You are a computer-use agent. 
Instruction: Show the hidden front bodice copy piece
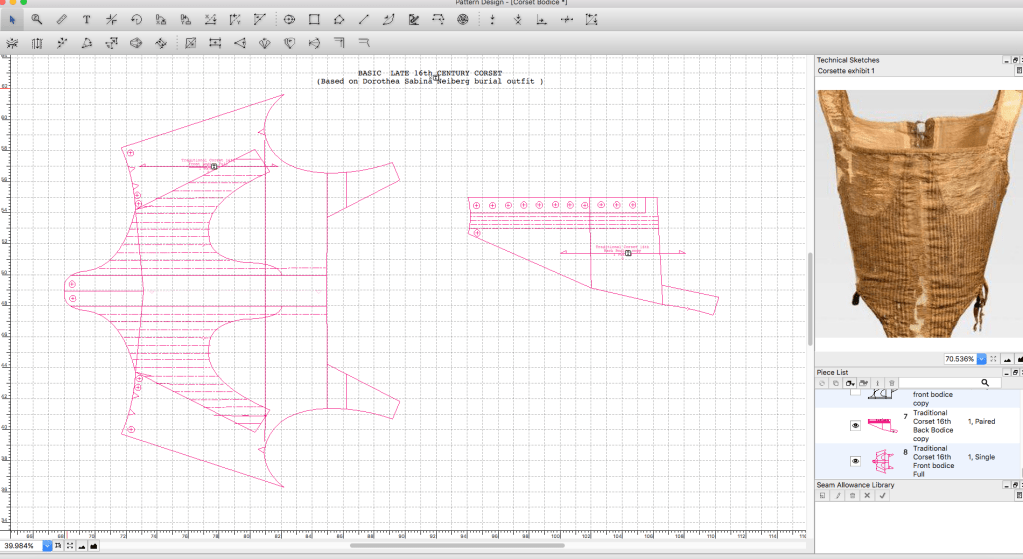pos(855,393)
